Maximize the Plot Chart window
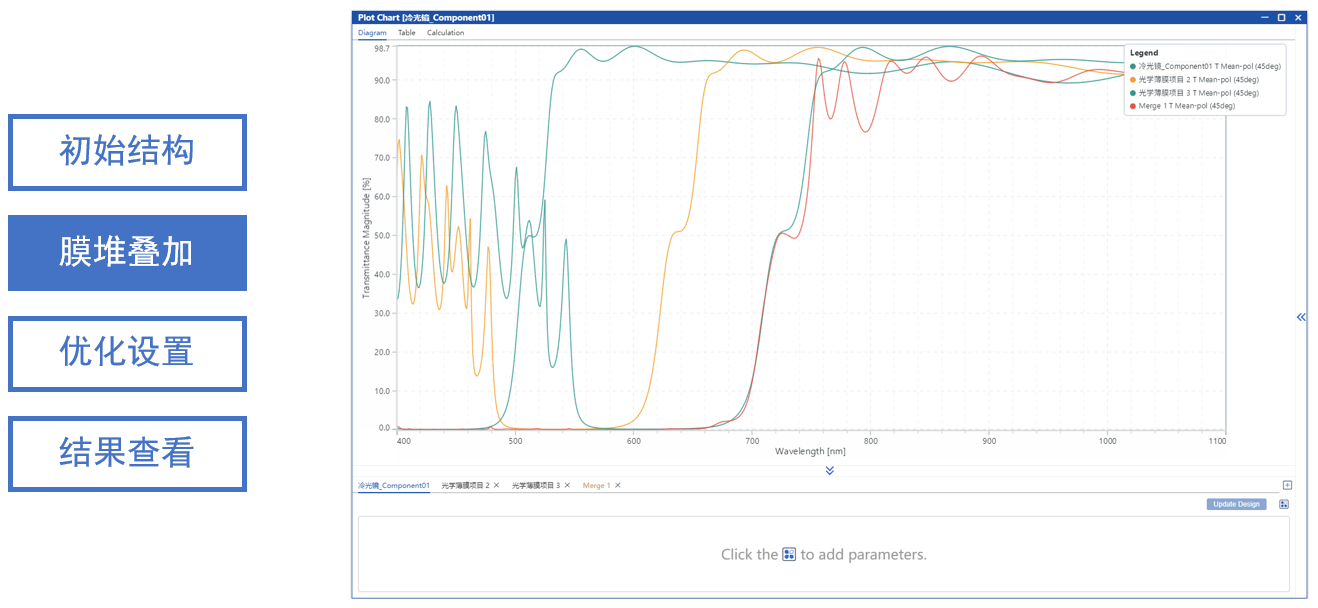 1281,17
